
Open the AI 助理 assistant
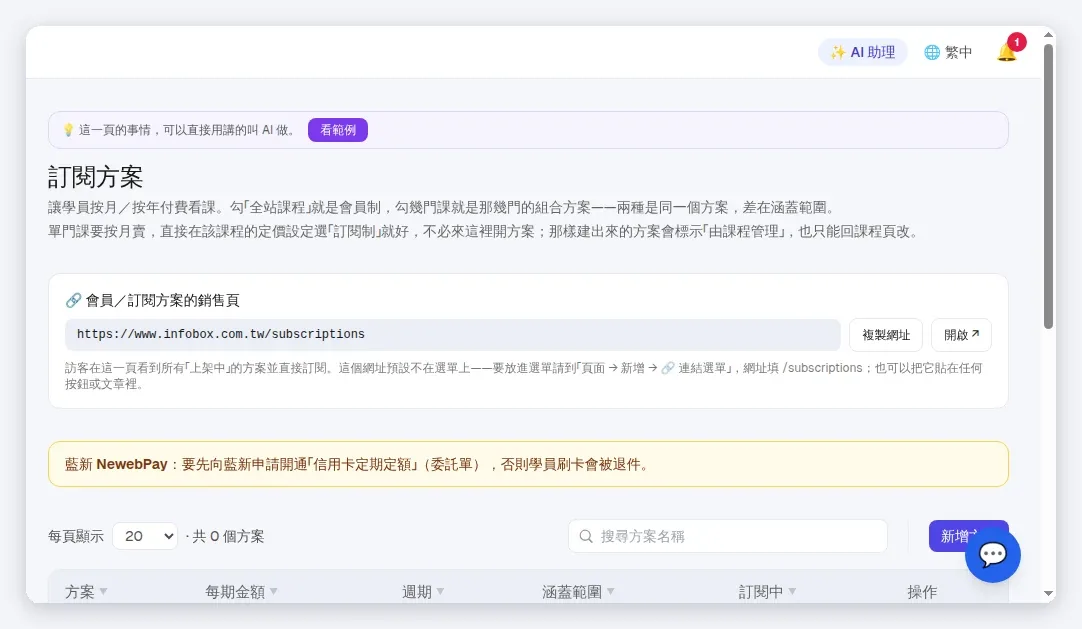pos(863,52)
